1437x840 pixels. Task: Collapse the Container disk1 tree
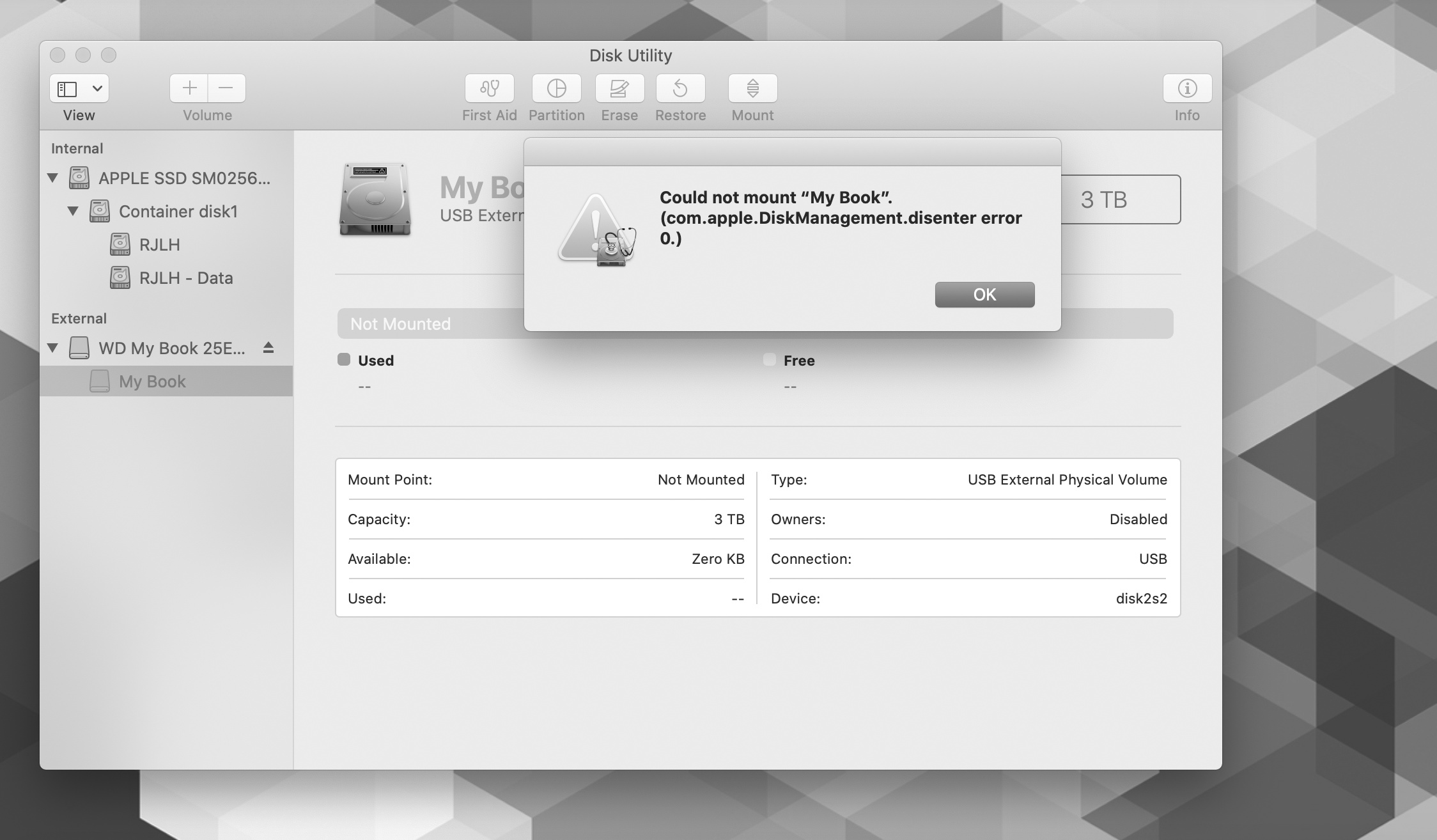(x=74, y=211)
